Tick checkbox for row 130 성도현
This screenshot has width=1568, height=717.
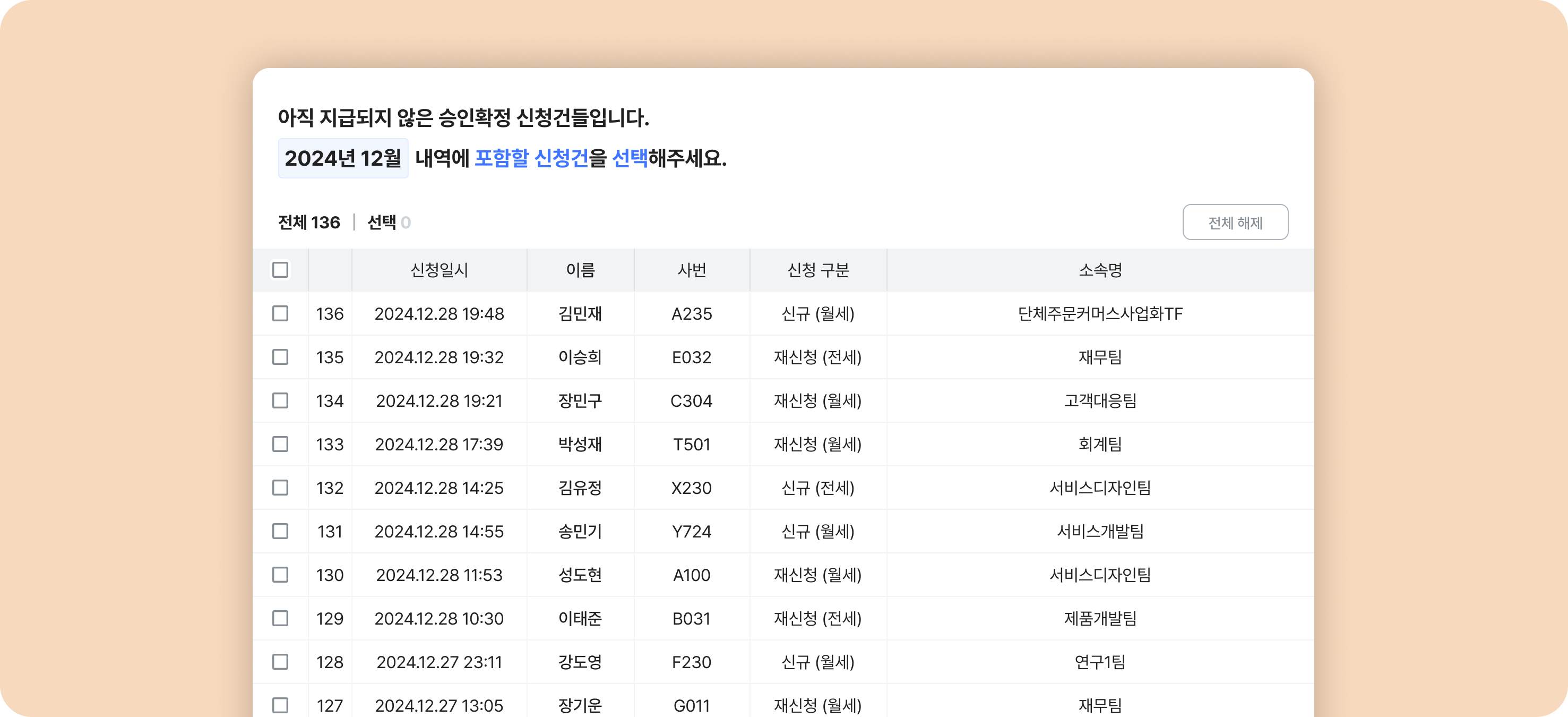click(280, 575)
